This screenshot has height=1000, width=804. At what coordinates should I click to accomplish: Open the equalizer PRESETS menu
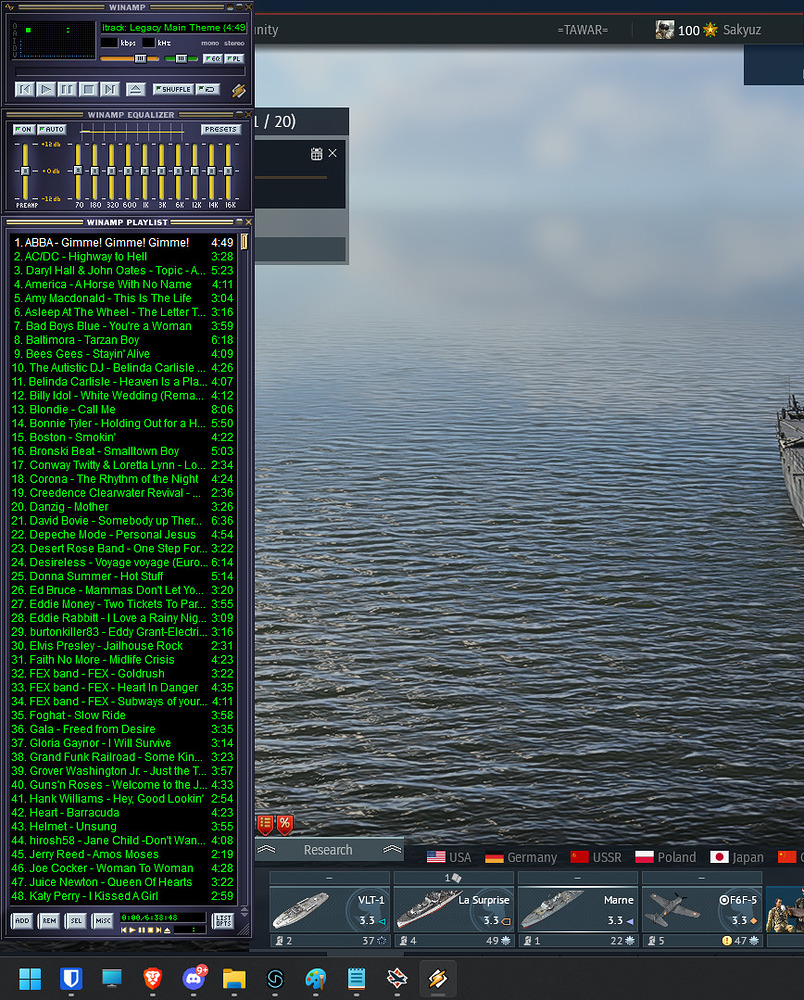(x=220, y=130)
